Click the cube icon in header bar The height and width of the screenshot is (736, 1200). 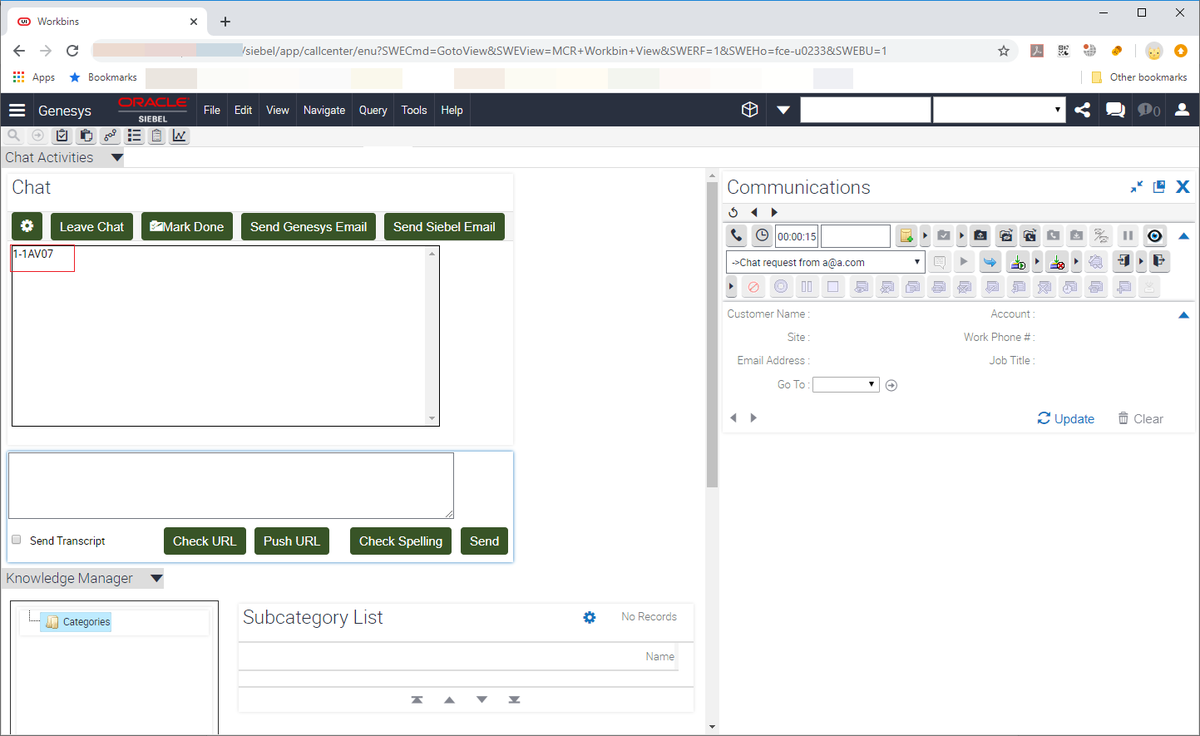tap(749, 110)
